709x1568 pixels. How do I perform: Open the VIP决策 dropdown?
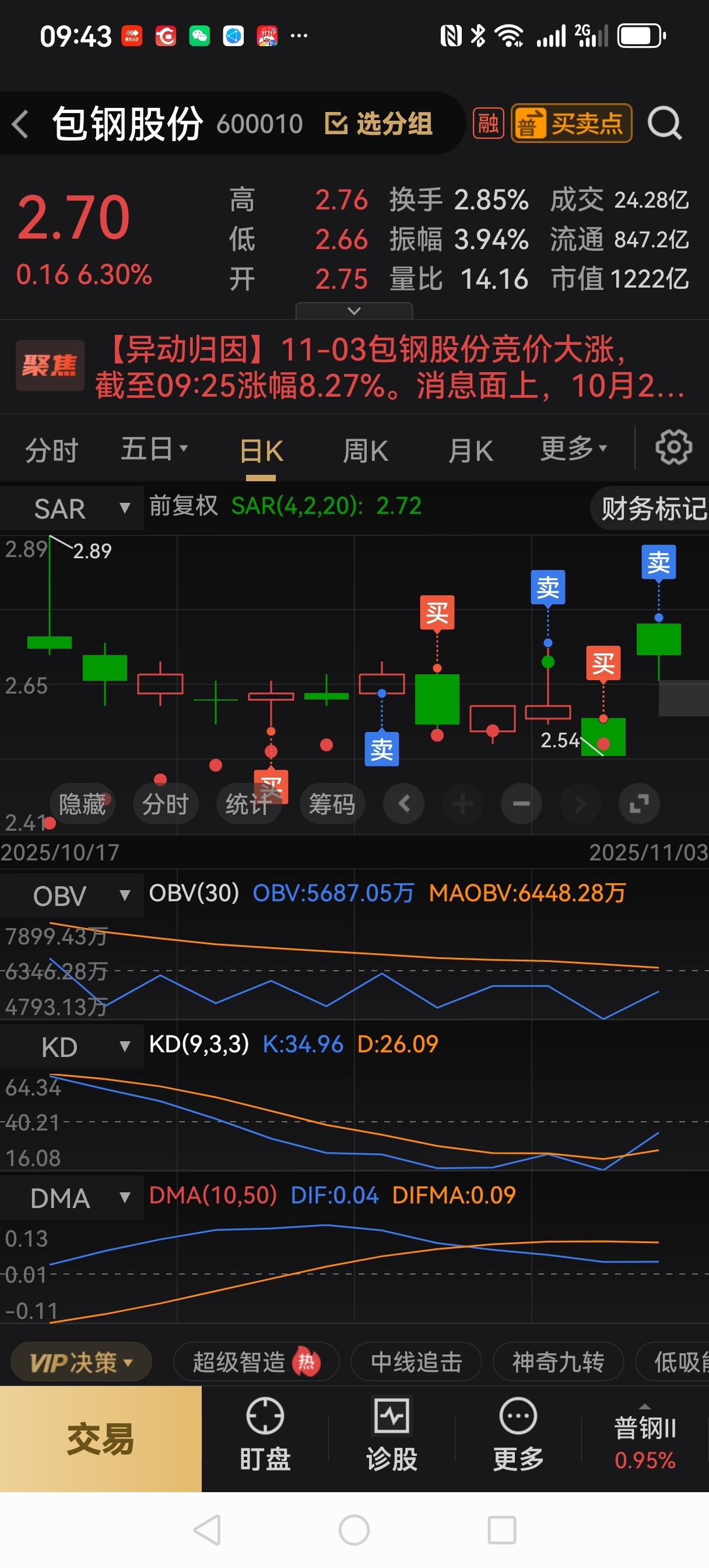click(x=82, y=1361)
